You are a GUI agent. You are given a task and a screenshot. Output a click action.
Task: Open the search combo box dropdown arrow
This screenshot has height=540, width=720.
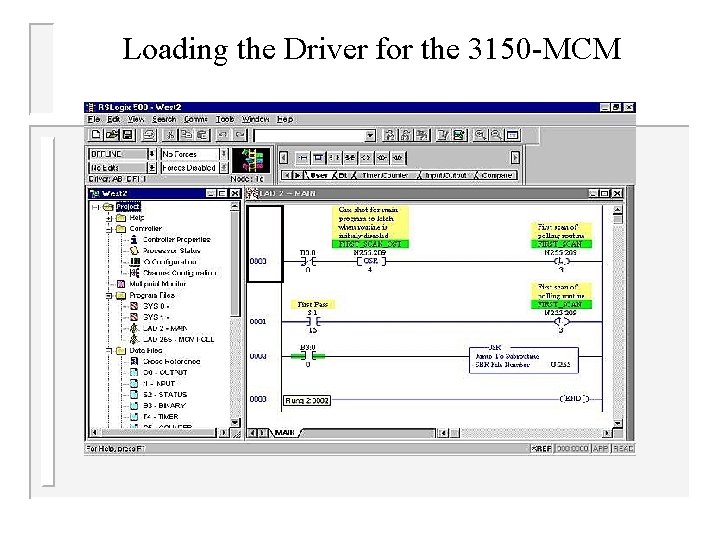370,135
